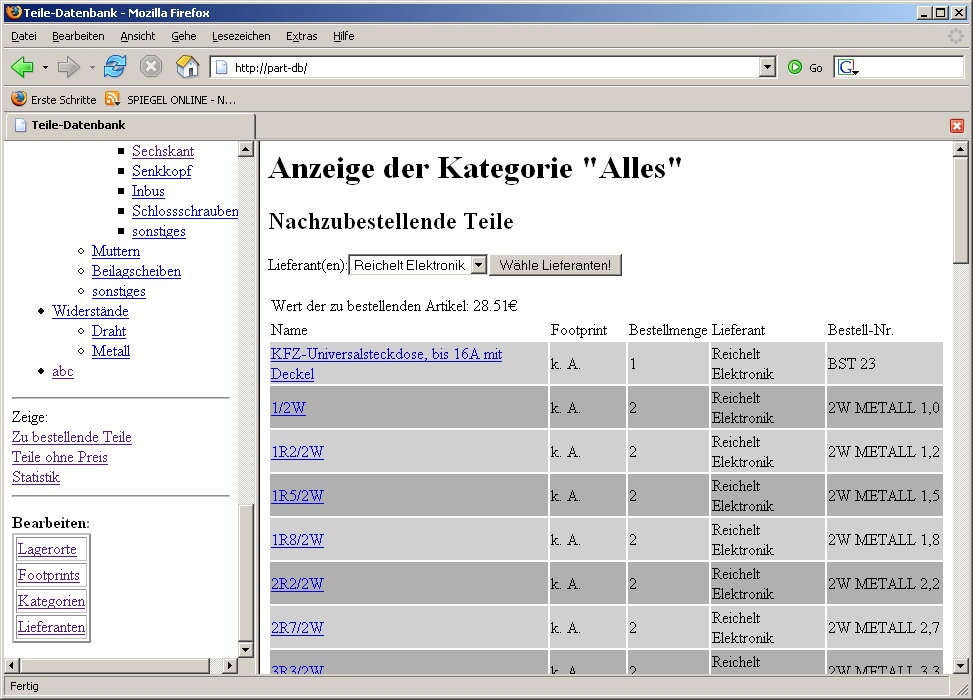Open the Bearbeiten menu
Screen dimensions: 973x700
coord(78,36)
